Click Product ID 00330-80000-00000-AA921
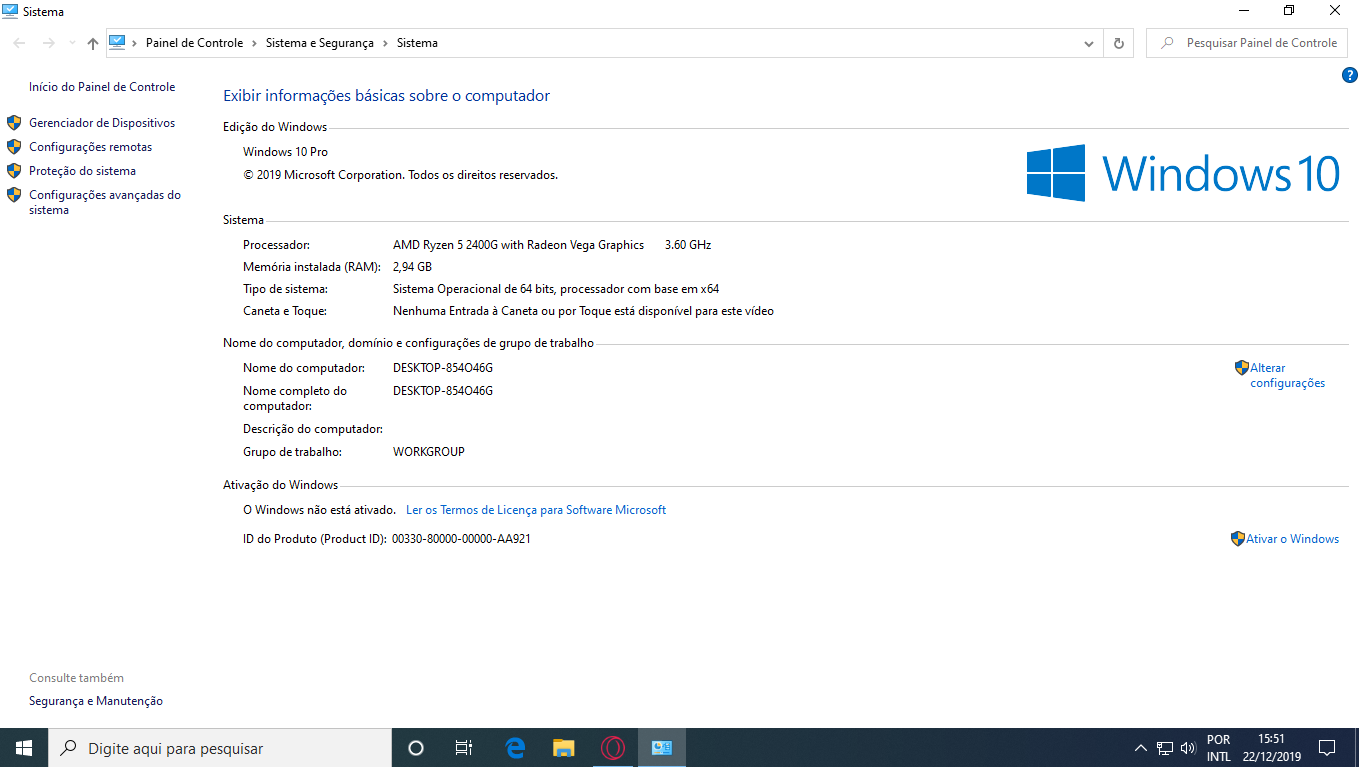This screenshot has width=1359, height=767. click(x=461, y=539)
